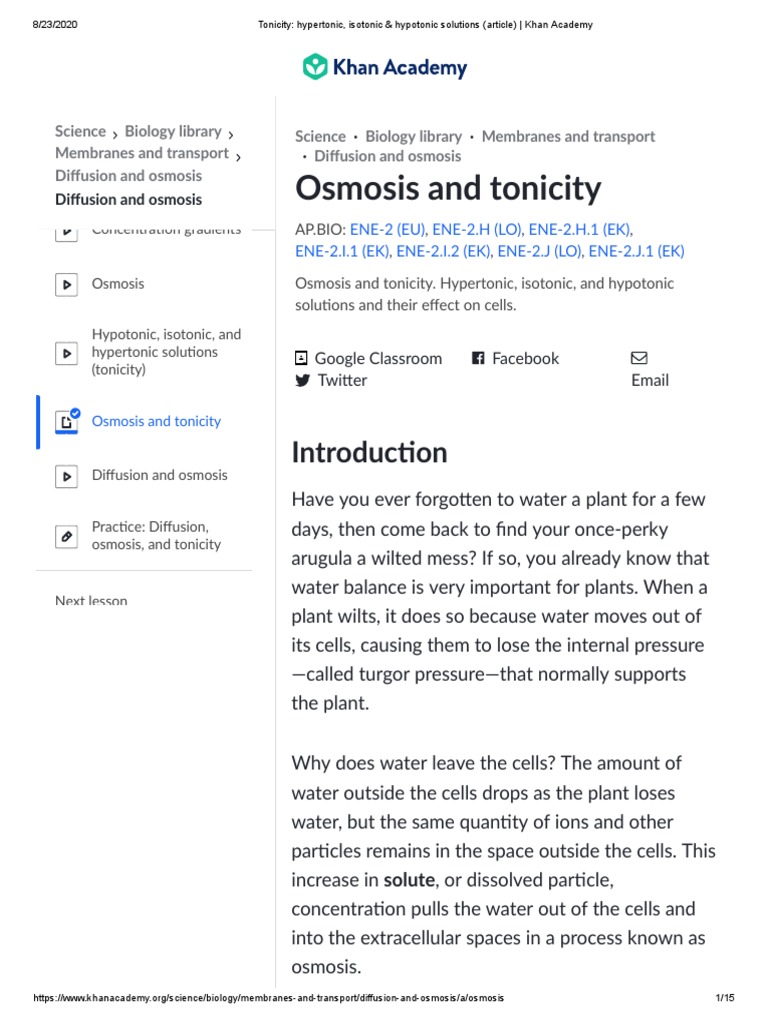Click the Next lesson label in sidebar

coord(91,601)
